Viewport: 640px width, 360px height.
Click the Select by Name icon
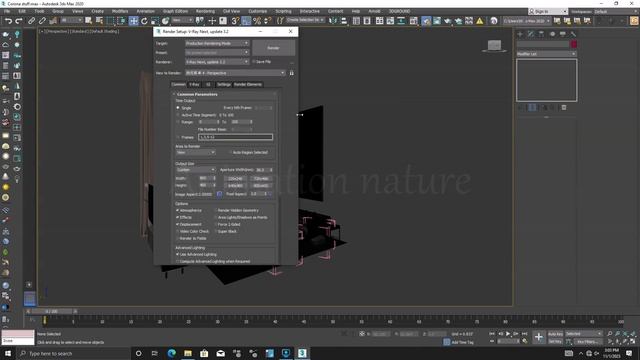[x=99, y=21]
